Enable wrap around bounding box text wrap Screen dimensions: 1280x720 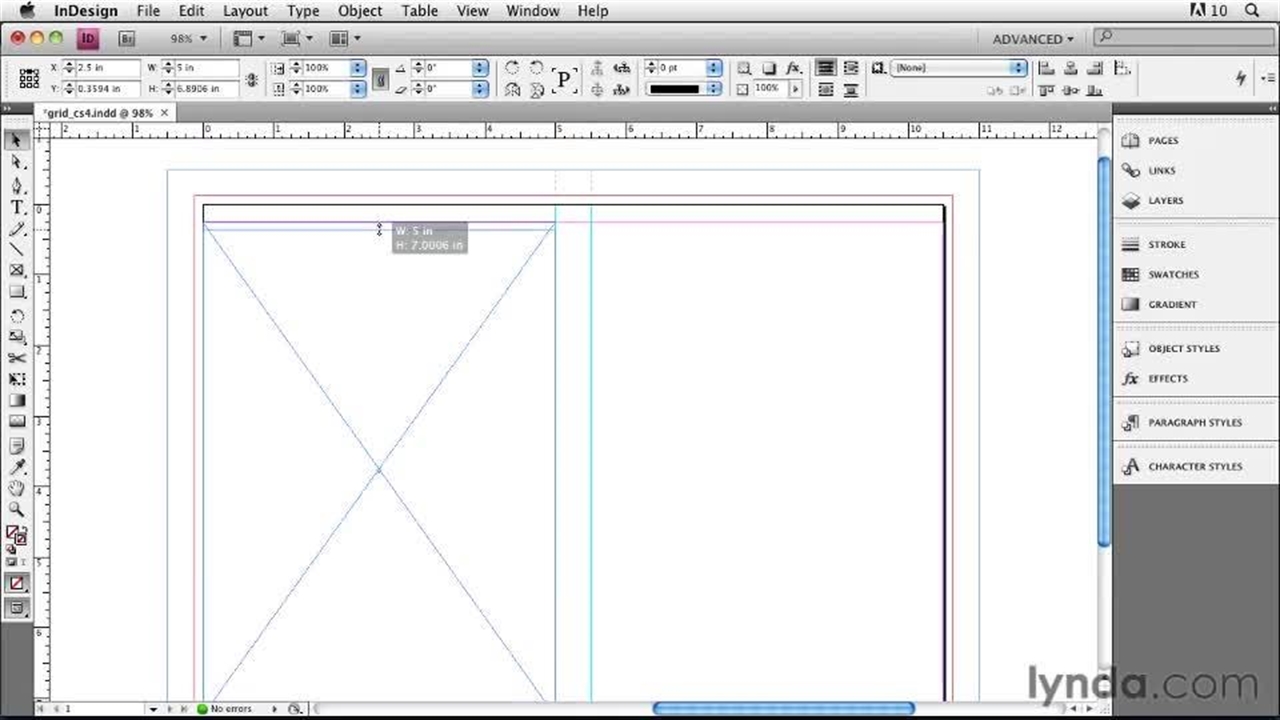(x=850, y=67)
